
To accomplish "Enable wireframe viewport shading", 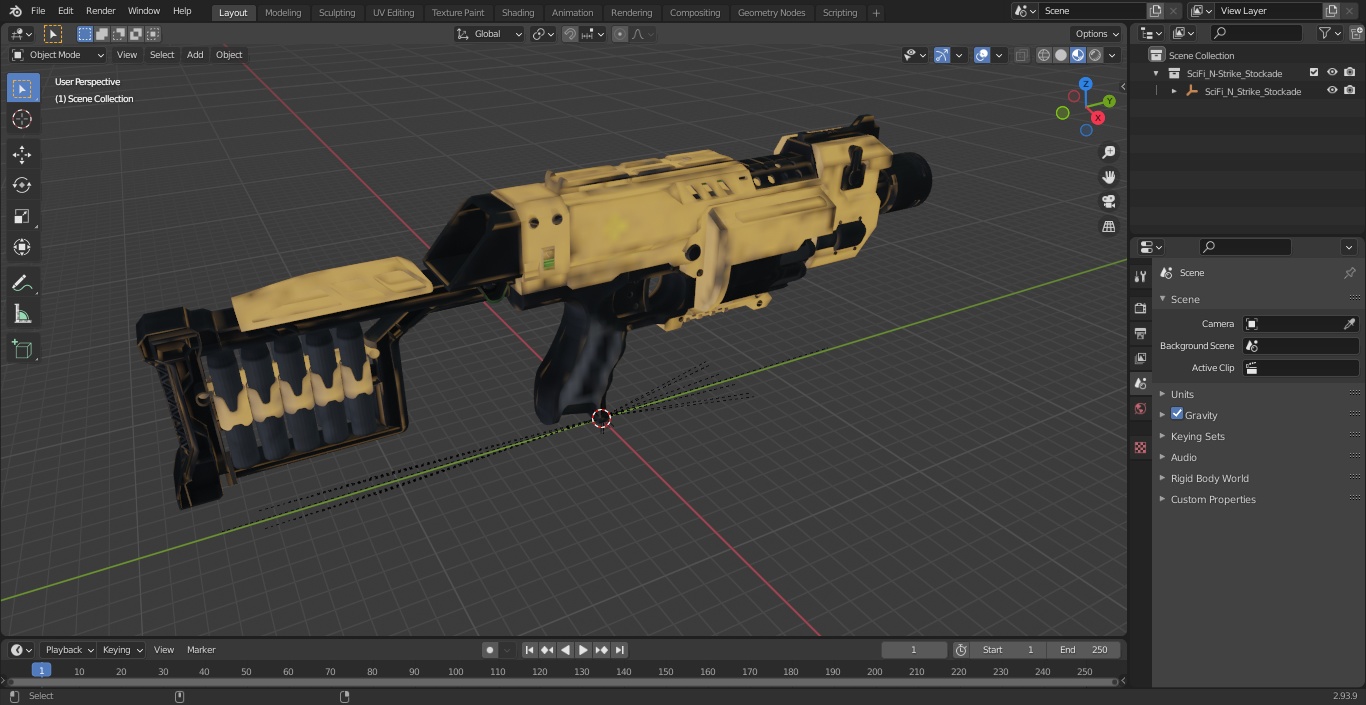I will click(x=1044, y=55).
